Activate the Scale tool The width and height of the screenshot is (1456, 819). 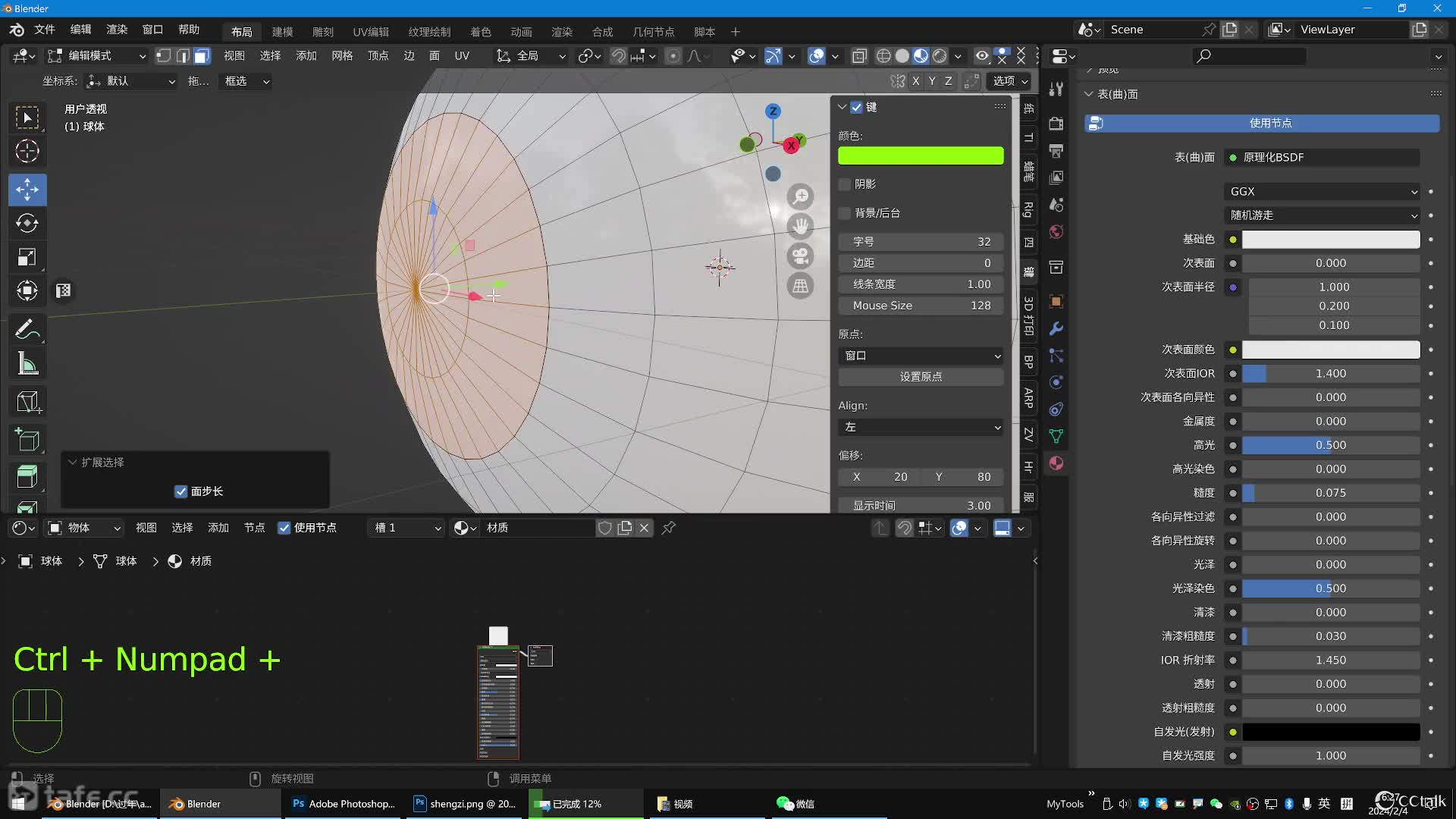(x=27, y=257)
